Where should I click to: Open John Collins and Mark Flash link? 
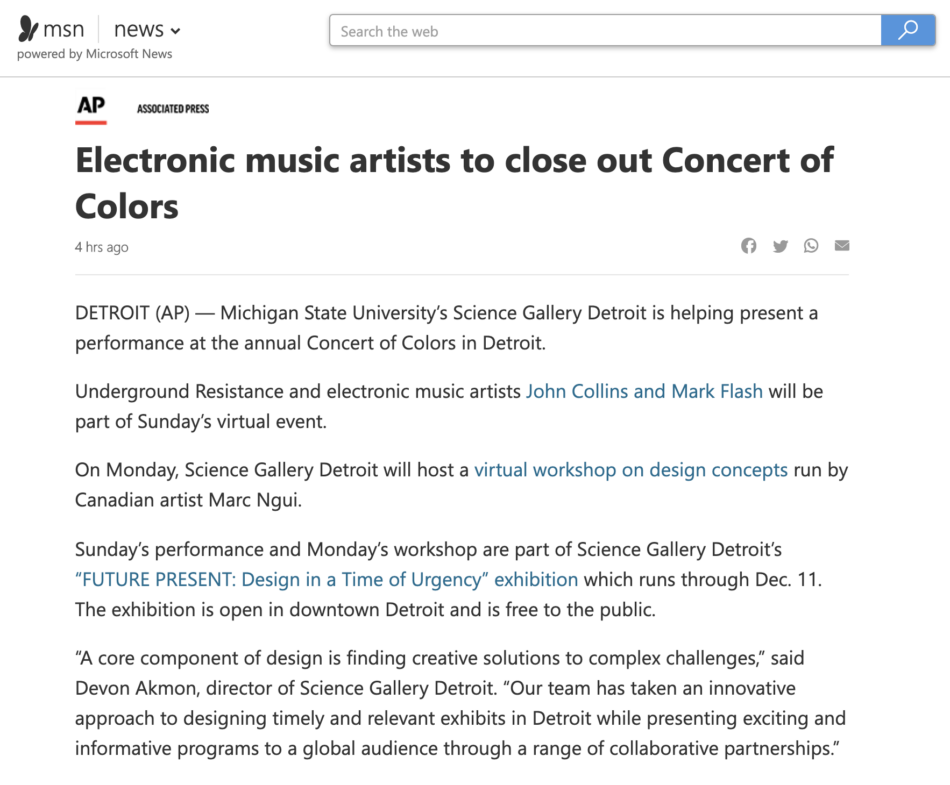[644, 391]
